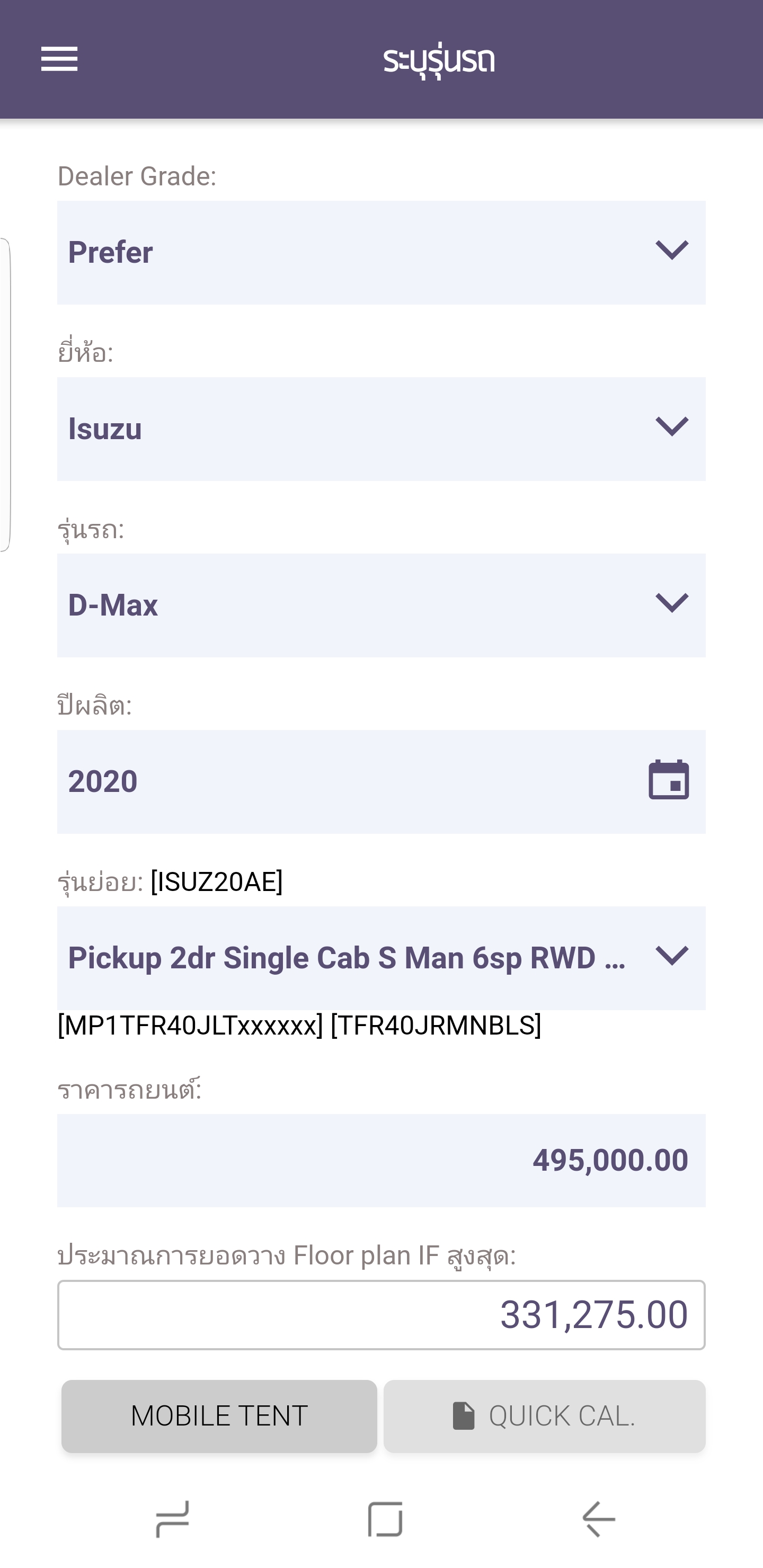Open the brand dropdown showing Isuzu
This screenshot has height=1568, width=763.
pos(353,429)
